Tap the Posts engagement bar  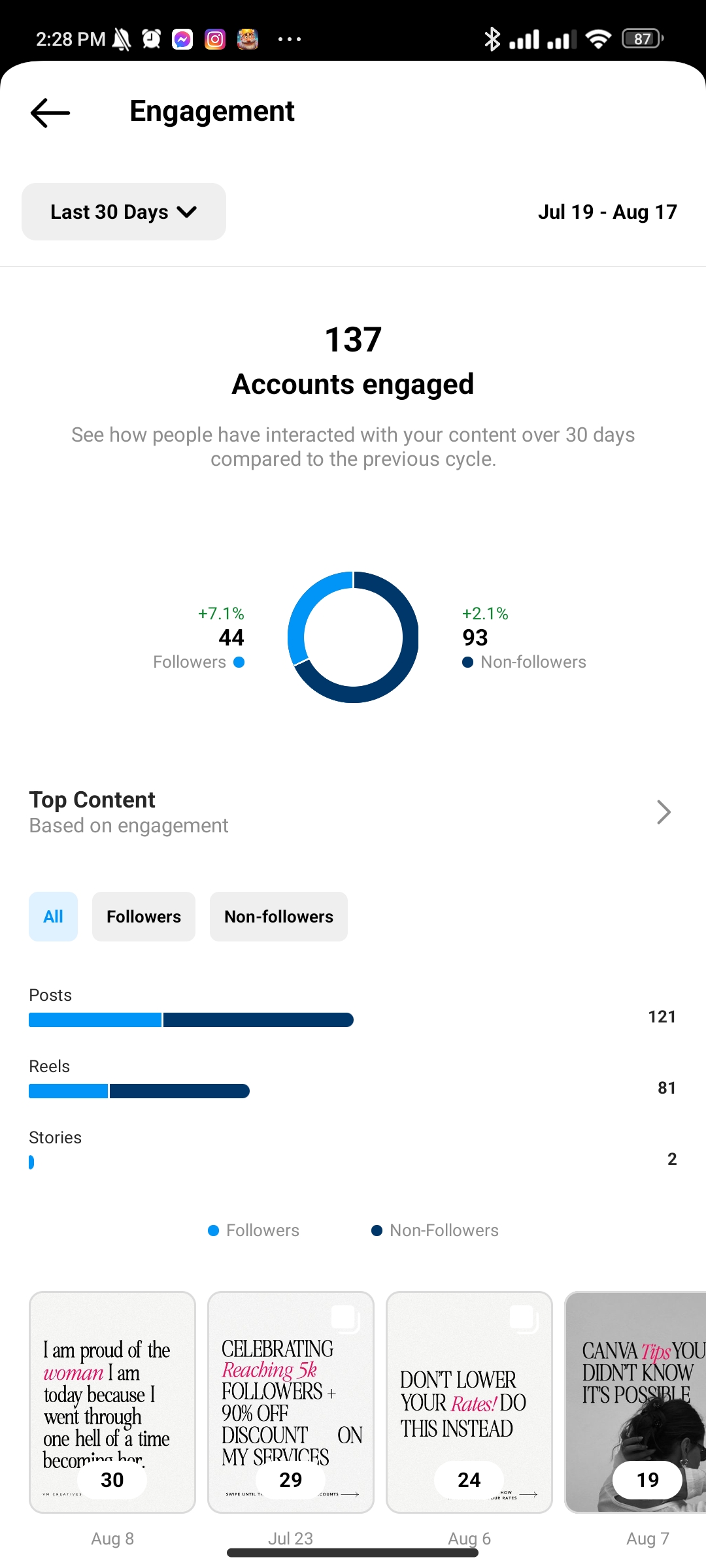click(191, 1020)
